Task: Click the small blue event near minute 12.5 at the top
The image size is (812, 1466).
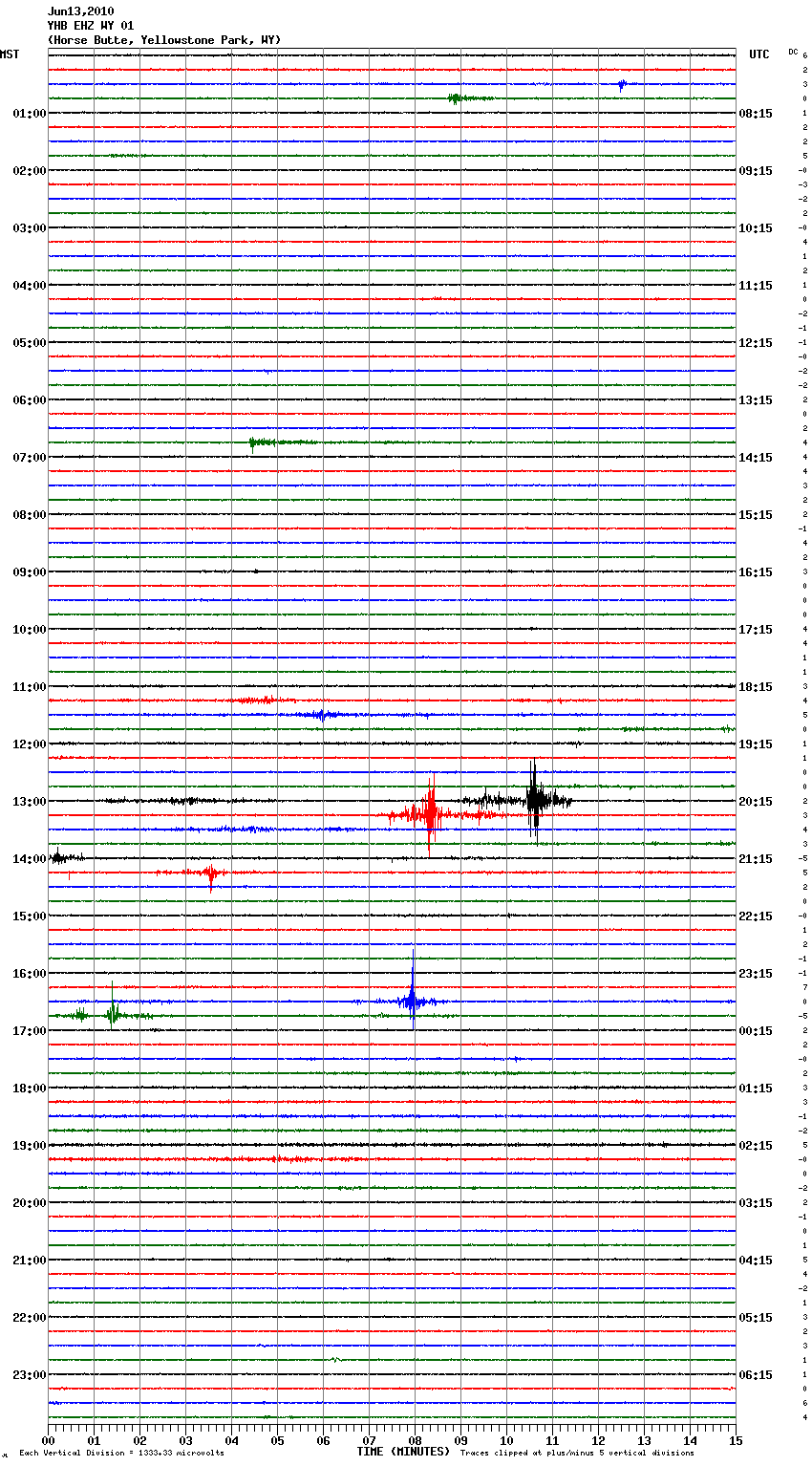Action: pyautogui.click(x=622, y=84)
